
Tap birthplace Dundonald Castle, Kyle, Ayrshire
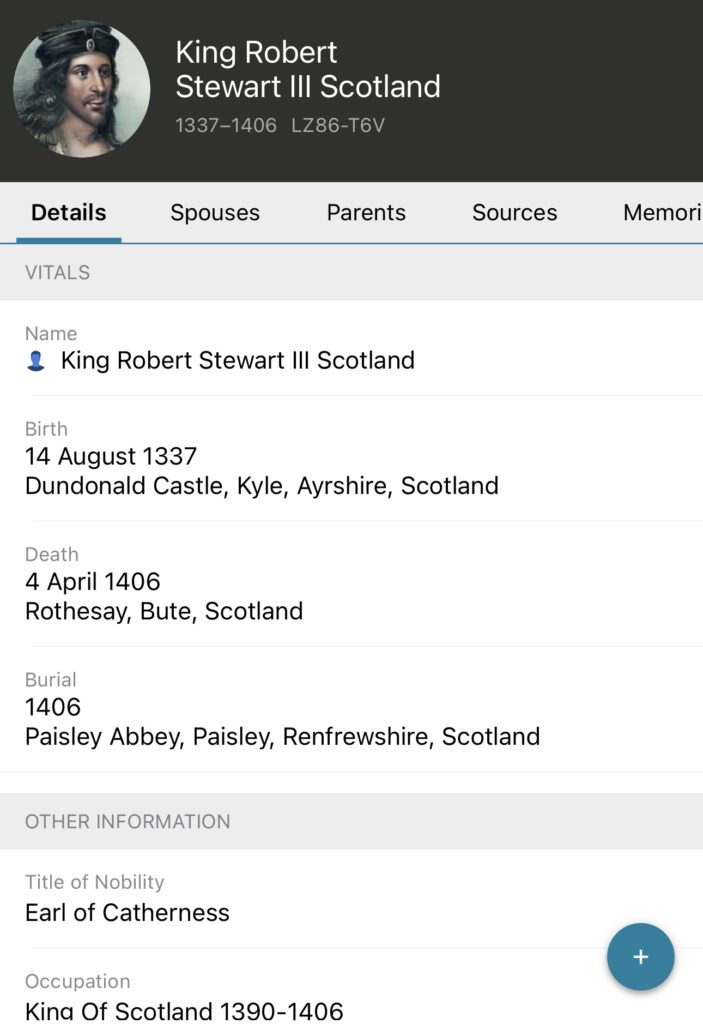(x=261, y=486)
